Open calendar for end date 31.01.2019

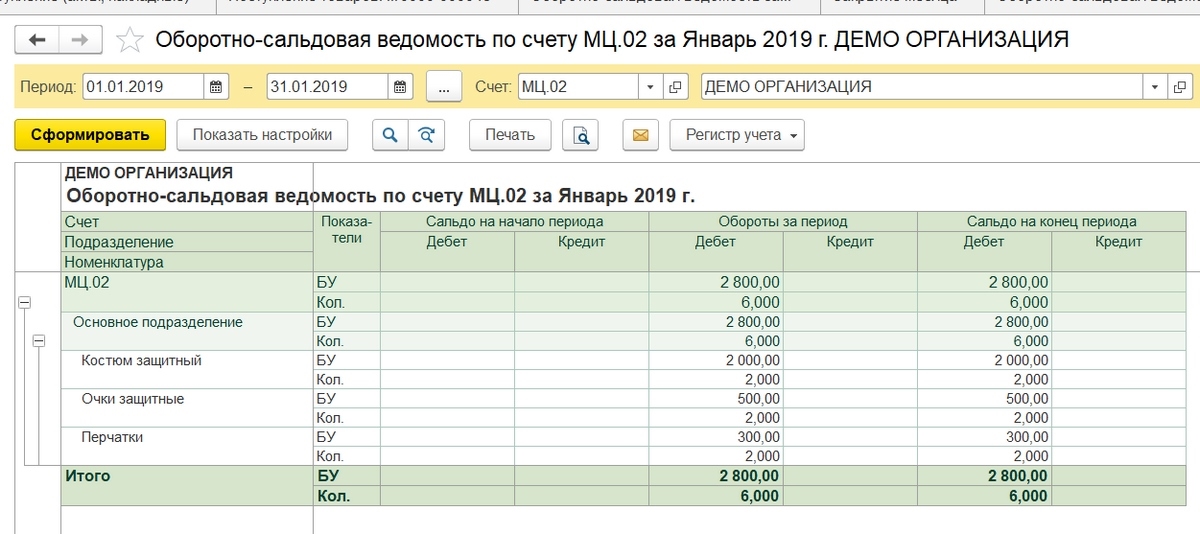click(x=400, y=87)
